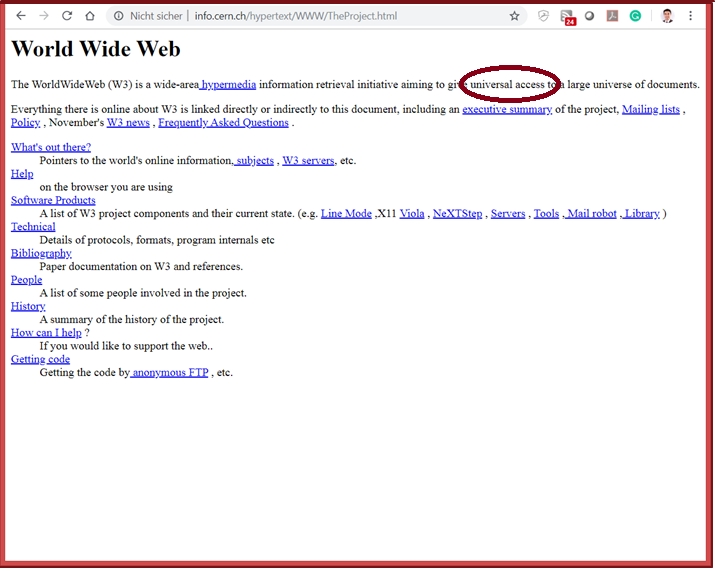Open the shield extension icon
The height and width of the screenshot is (571, 720).
(543, 16)
